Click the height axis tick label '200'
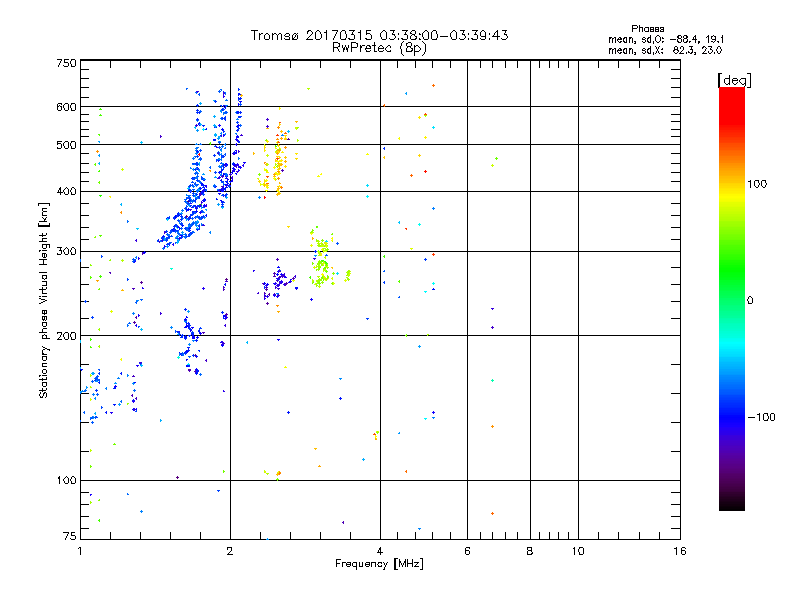 (66, 336)
